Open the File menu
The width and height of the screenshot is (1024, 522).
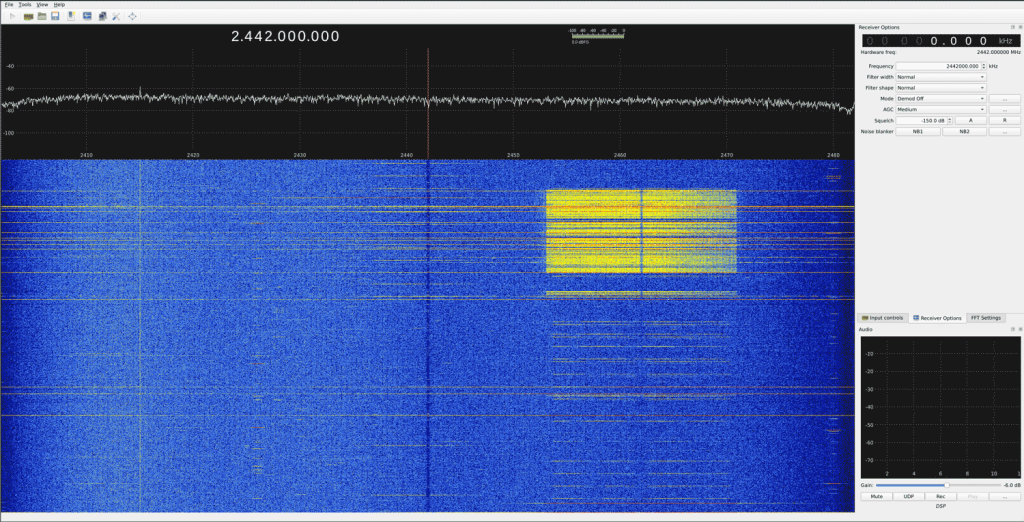pos(8,5)
